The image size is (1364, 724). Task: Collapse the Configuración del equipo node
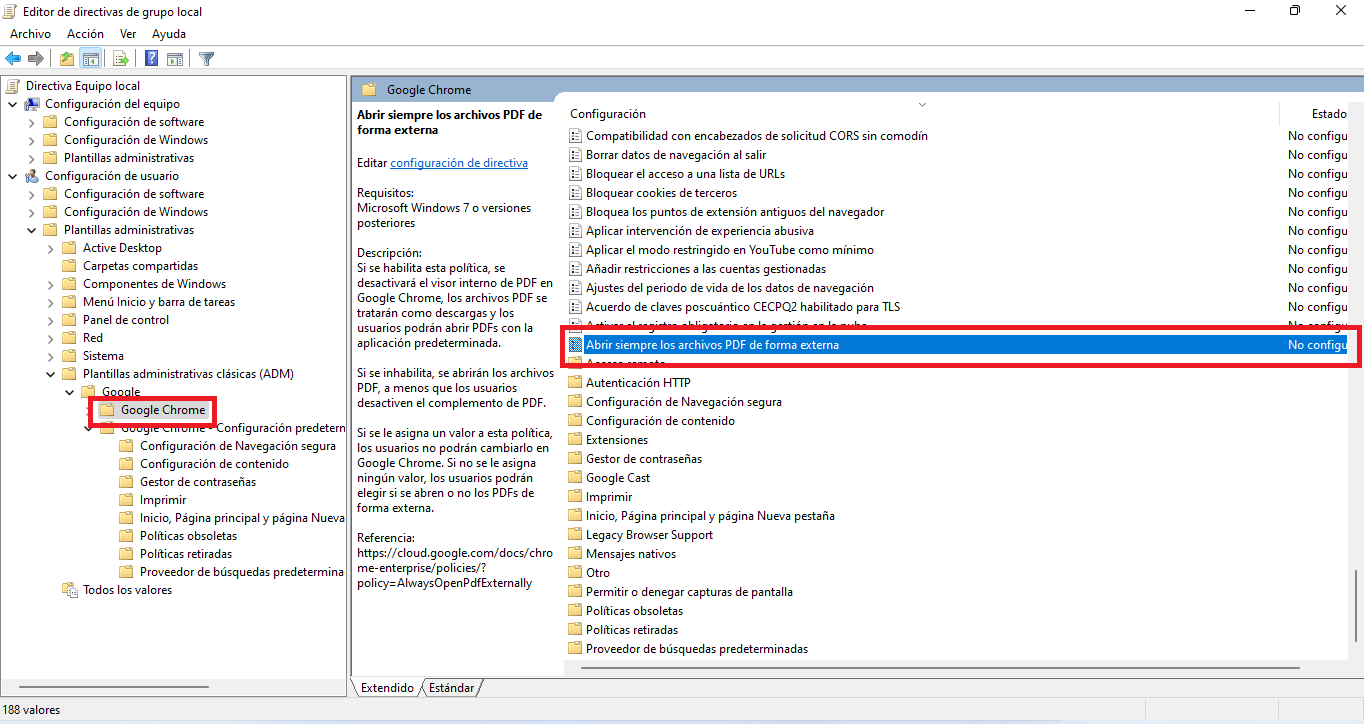point(12,104)
